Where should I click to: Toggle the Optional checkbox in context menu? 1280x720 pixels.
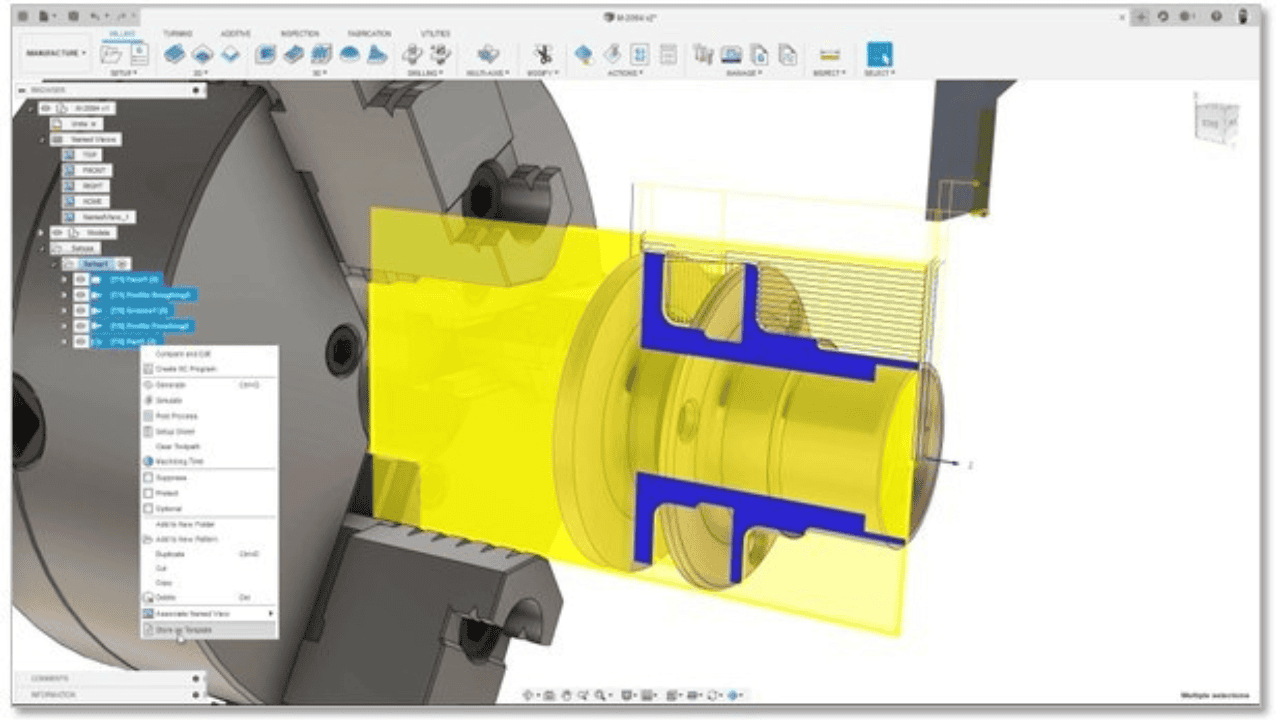(148, 509)
